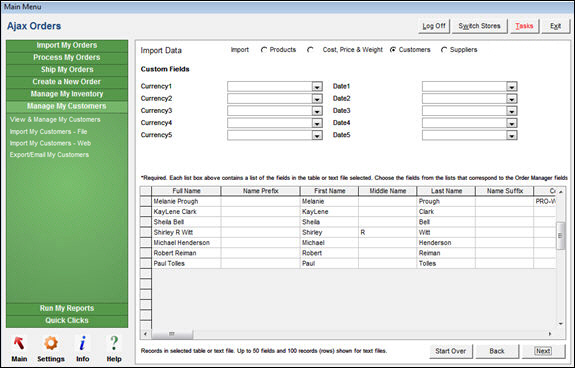The width and height of the screenshot is (575, 368).
Task: Click the blue Info icon
Action: (x=83, y=343)
